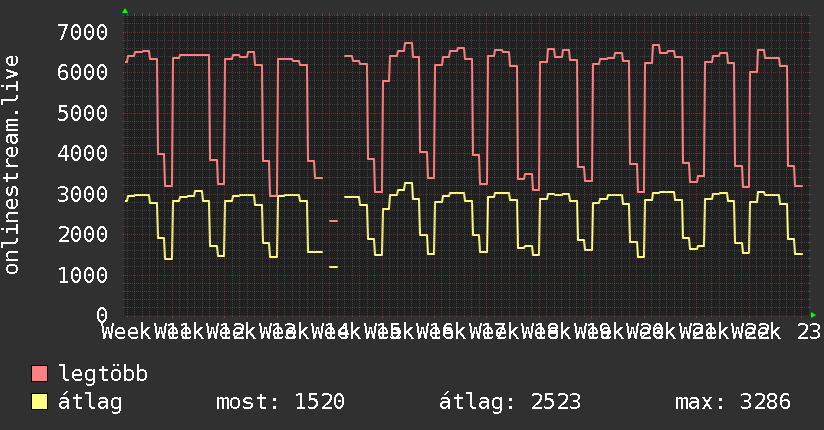824x430 pixels.
Task: Click the 3000 y-axis label
Action: [x=83, y=194]
